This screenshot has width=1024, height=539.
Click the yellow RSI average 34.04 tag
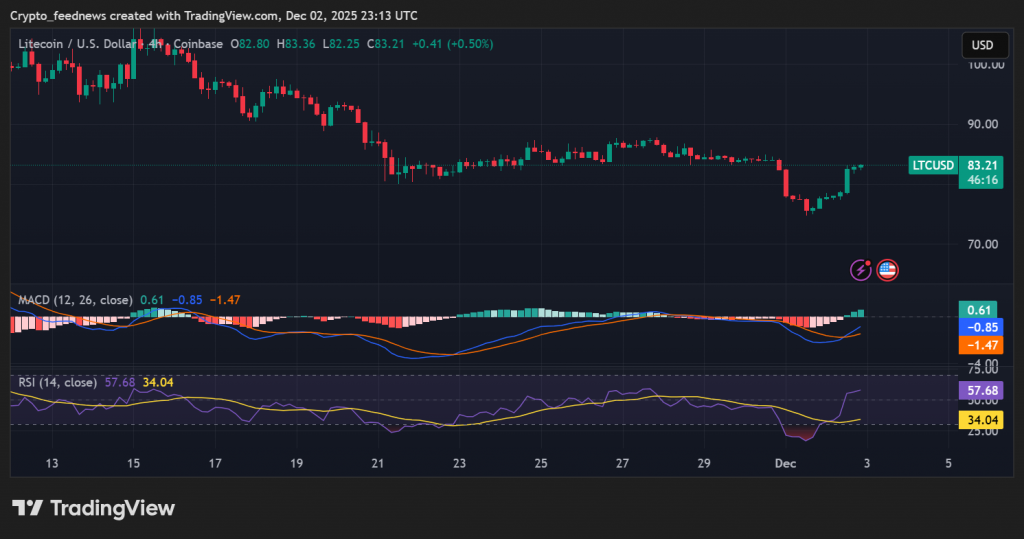(x=981, y=420)
